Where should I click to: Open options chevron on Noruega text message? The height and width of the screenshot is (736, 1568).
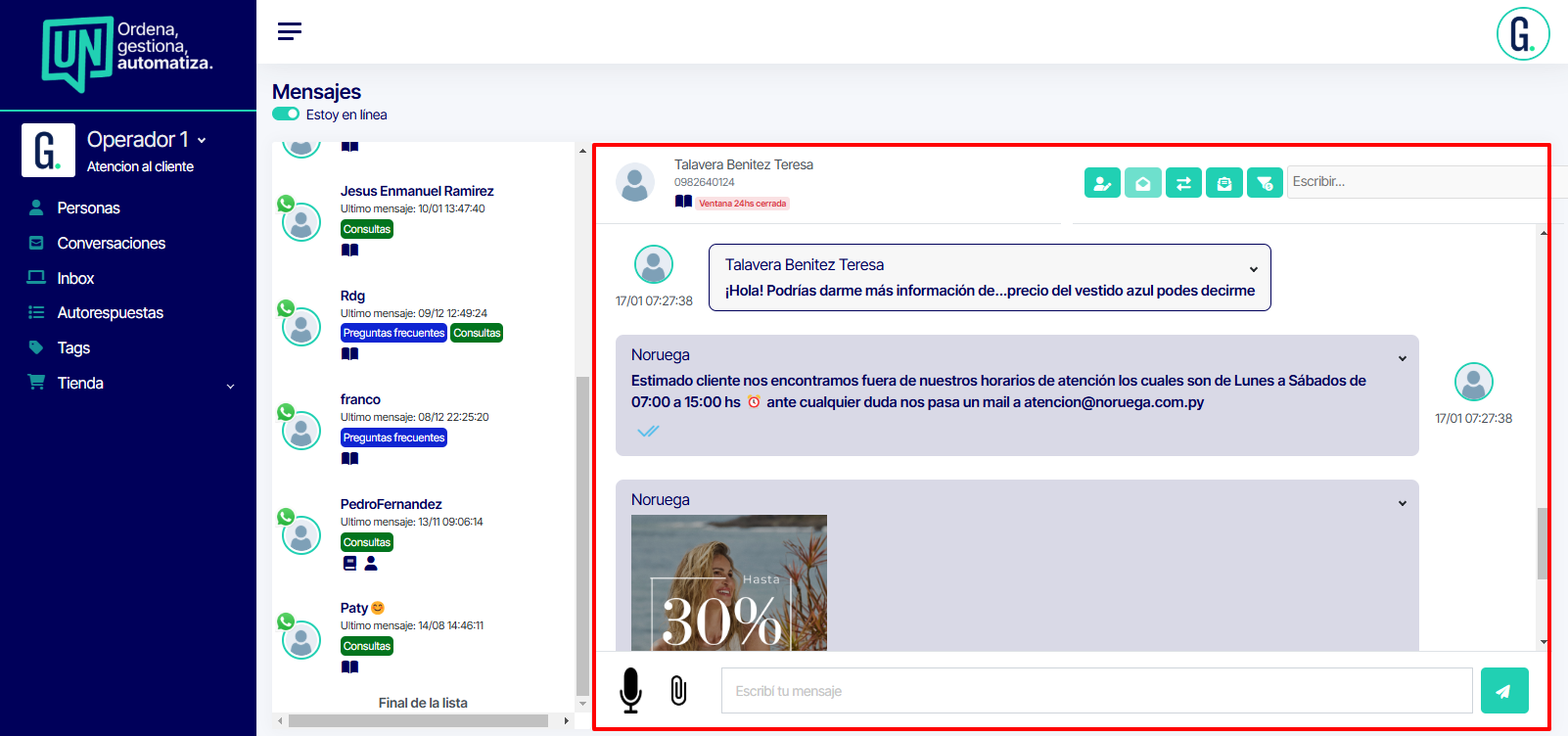tap(1403, 358)
